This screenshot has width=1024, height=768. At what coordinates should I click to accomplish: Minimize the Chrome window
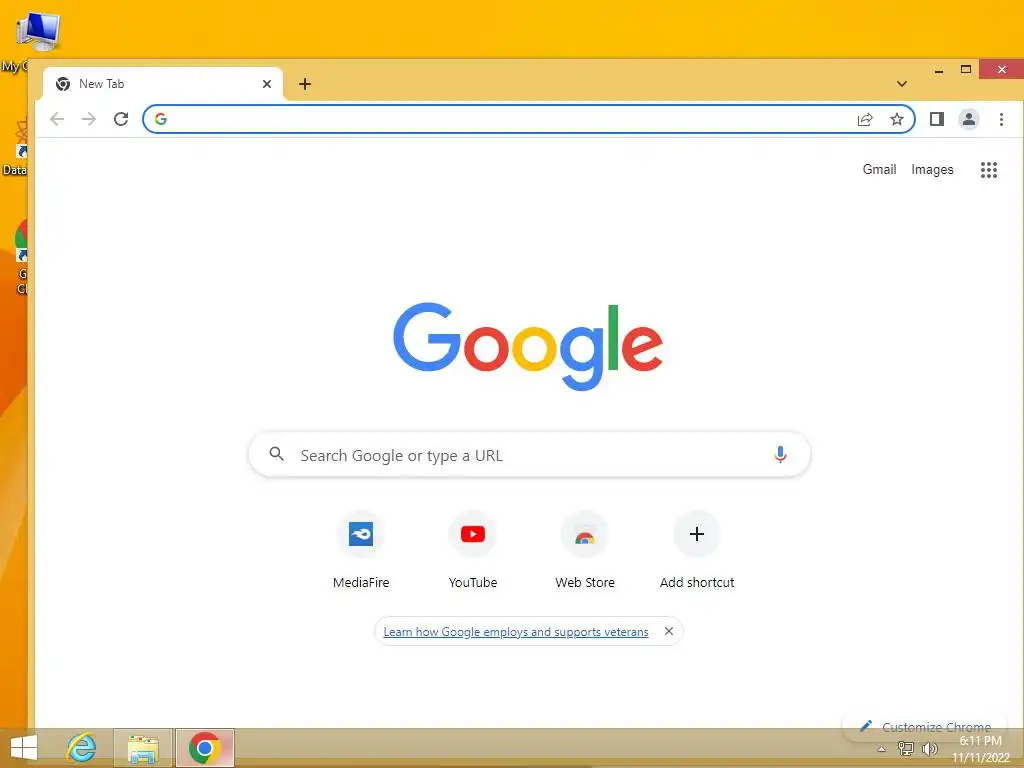pyautogui.click(x=938, y=71)
